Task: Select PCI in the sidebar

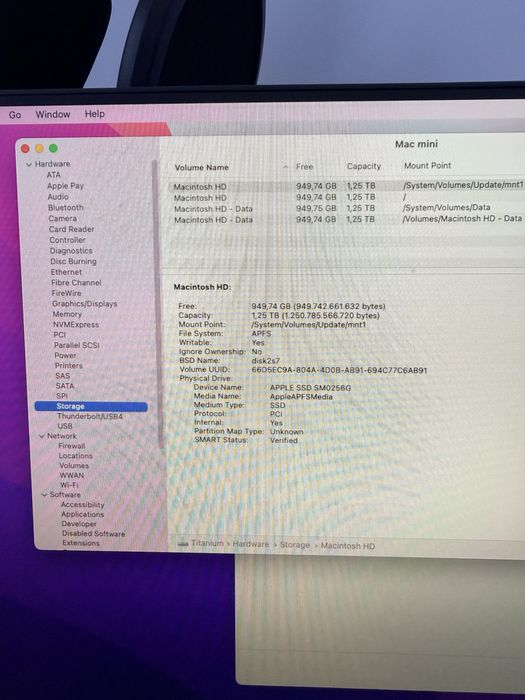Action: pyautogui.click(x=59, y=335)
